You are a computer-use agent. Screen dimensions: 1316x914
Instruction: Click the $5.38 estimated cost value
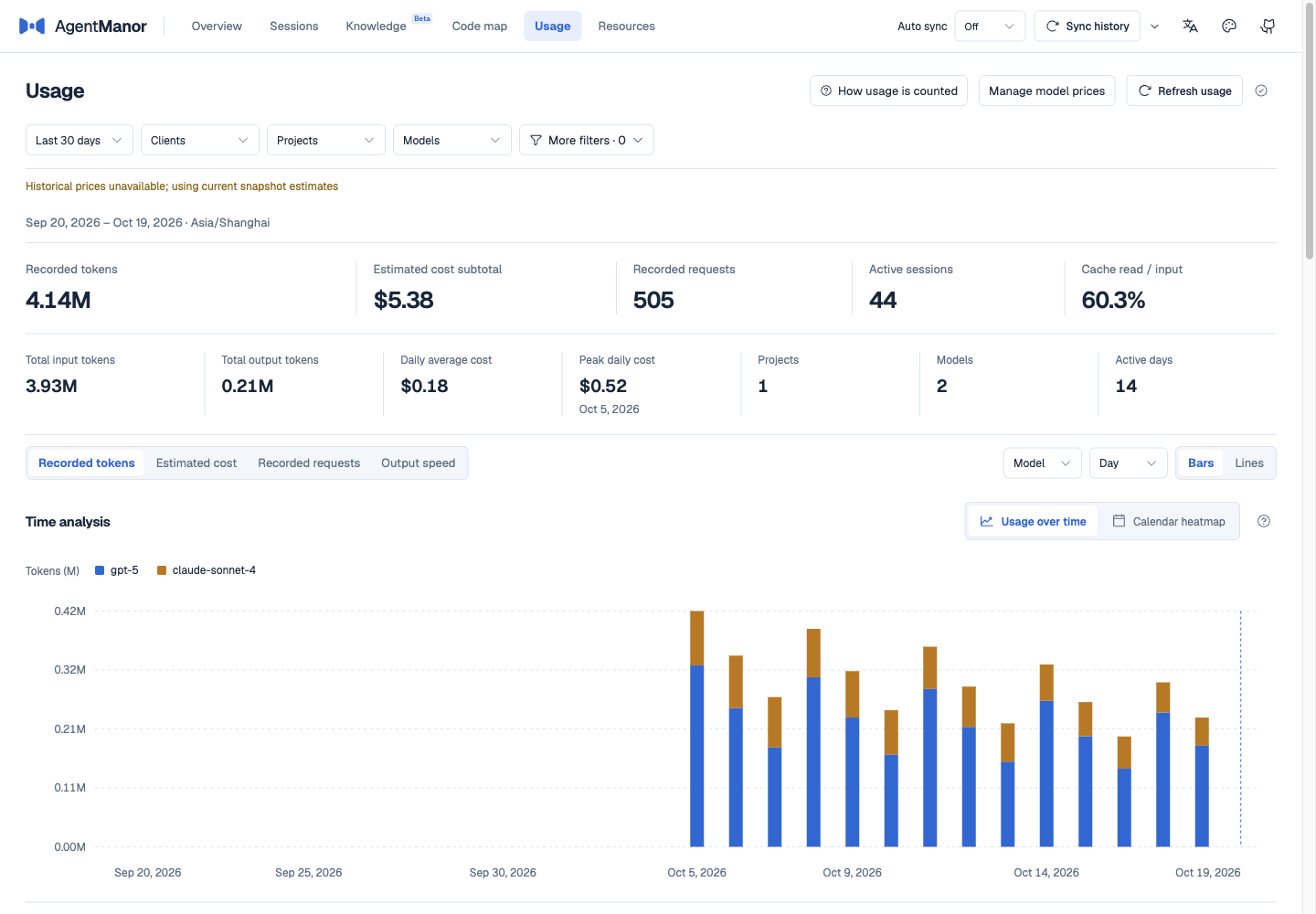coord(404,300)
